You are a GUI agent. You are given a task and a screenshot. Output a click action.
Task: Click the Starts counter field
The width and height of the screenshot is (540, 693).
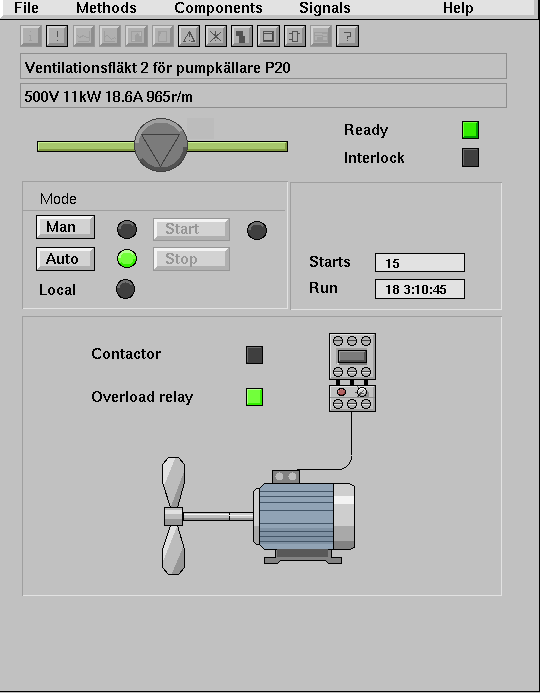(x=420, y=263)
